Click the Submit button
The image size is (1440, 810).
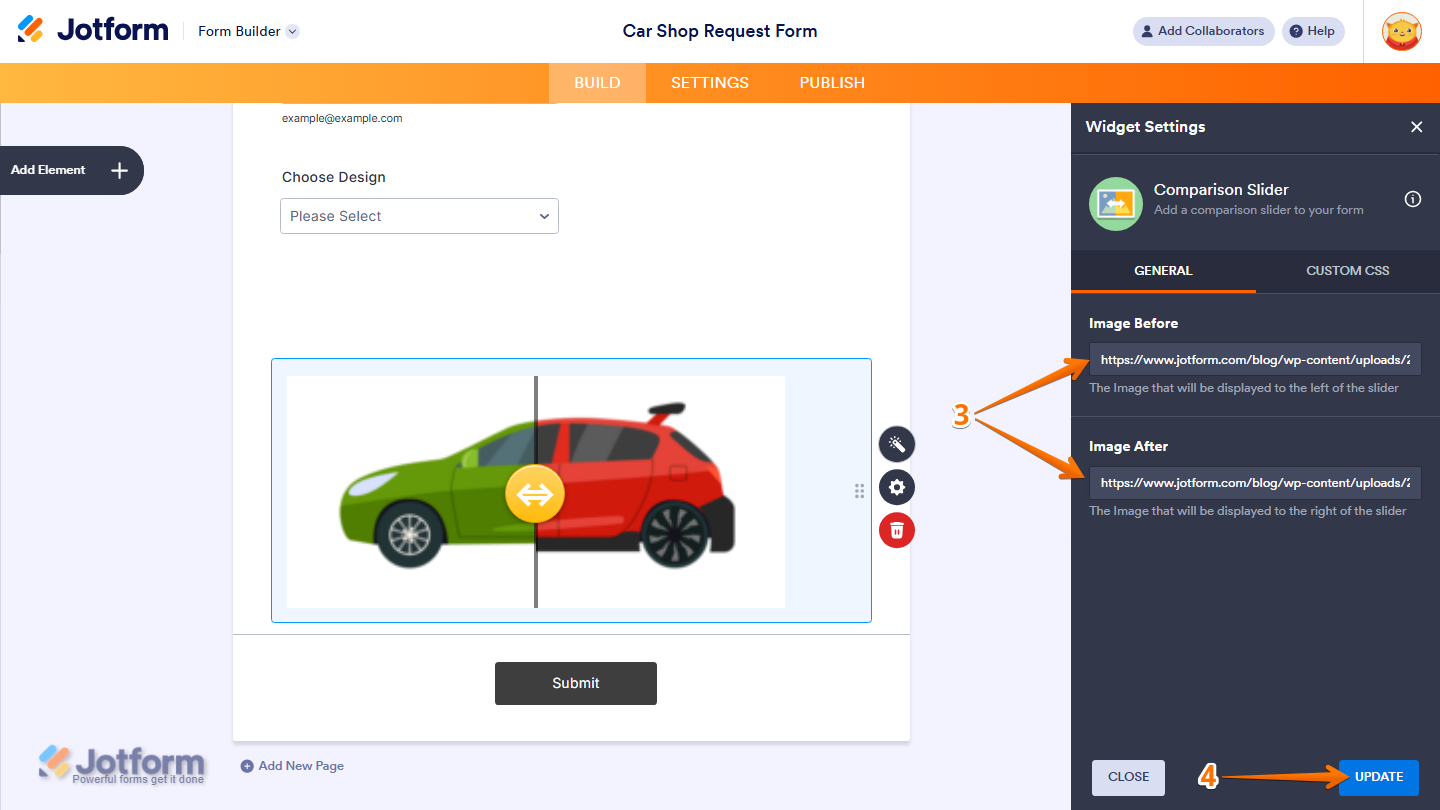pyautogui.click(x=576, y=683)
